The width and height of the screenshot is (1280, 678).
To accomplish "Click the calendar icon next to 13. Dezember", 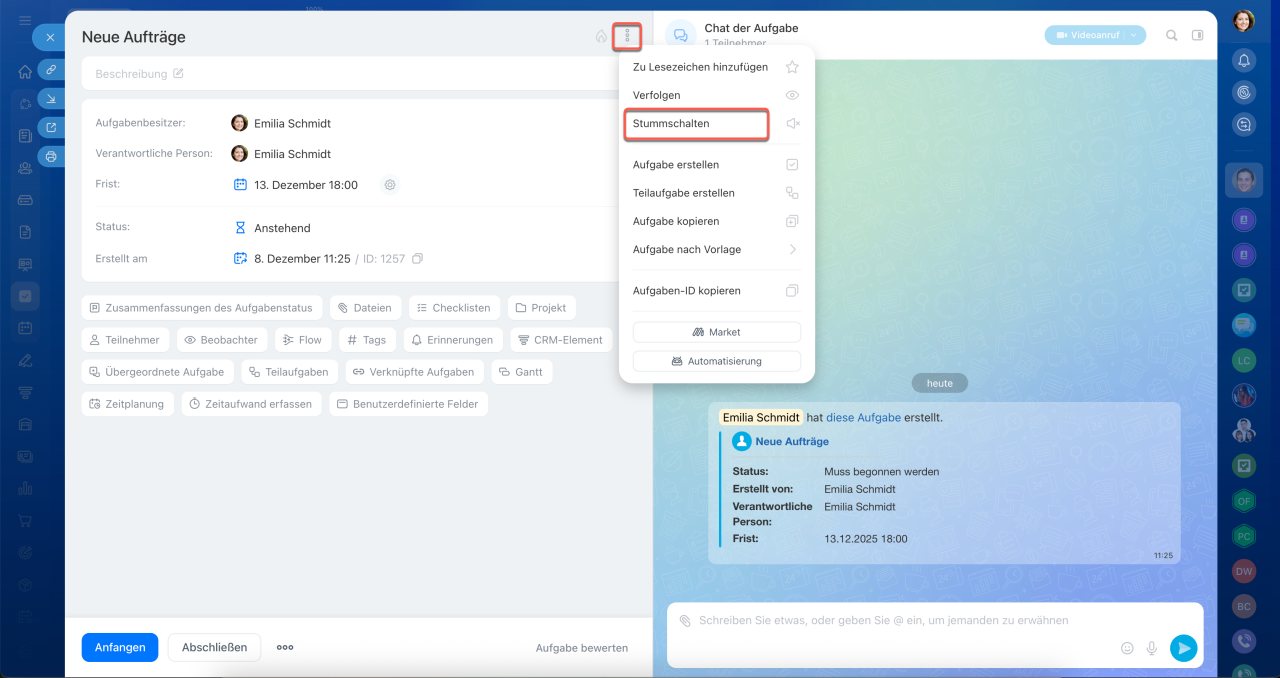I will 240,185.
